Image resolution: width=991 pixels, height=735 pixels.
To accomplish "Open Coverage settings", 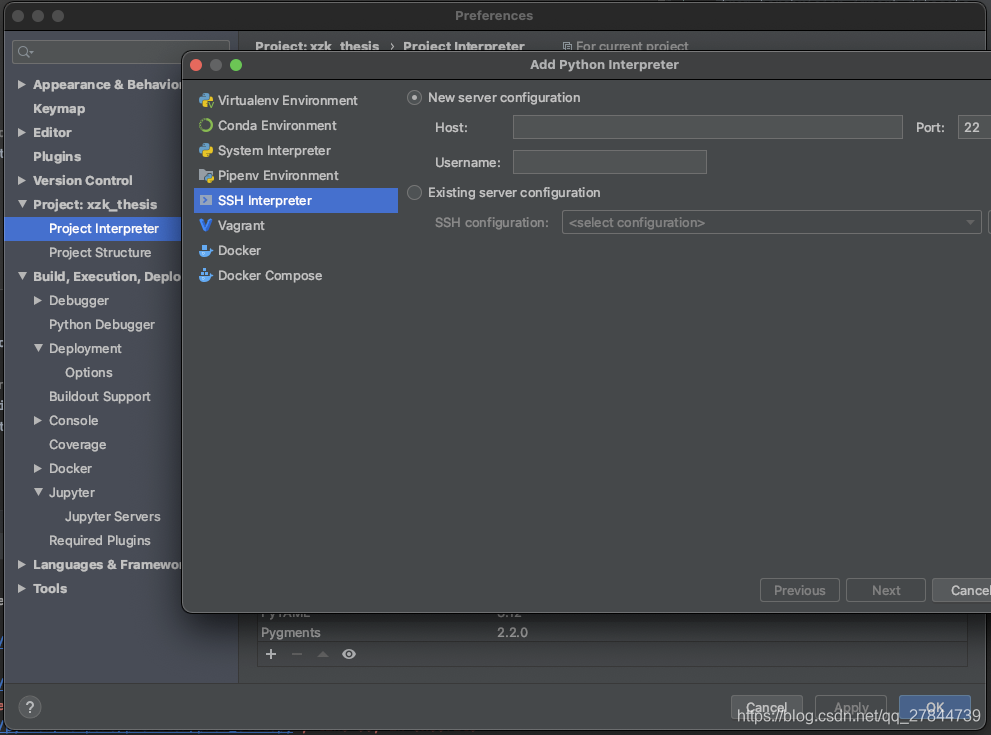I will pyautogui.click(x=78, y=444).
